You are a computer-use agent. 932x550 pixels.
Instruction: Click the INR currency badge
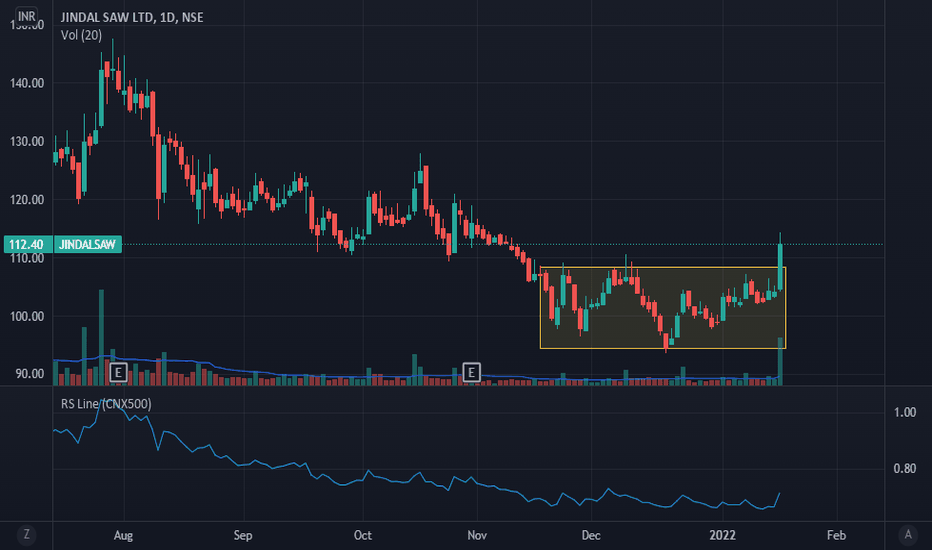point(26,16)
